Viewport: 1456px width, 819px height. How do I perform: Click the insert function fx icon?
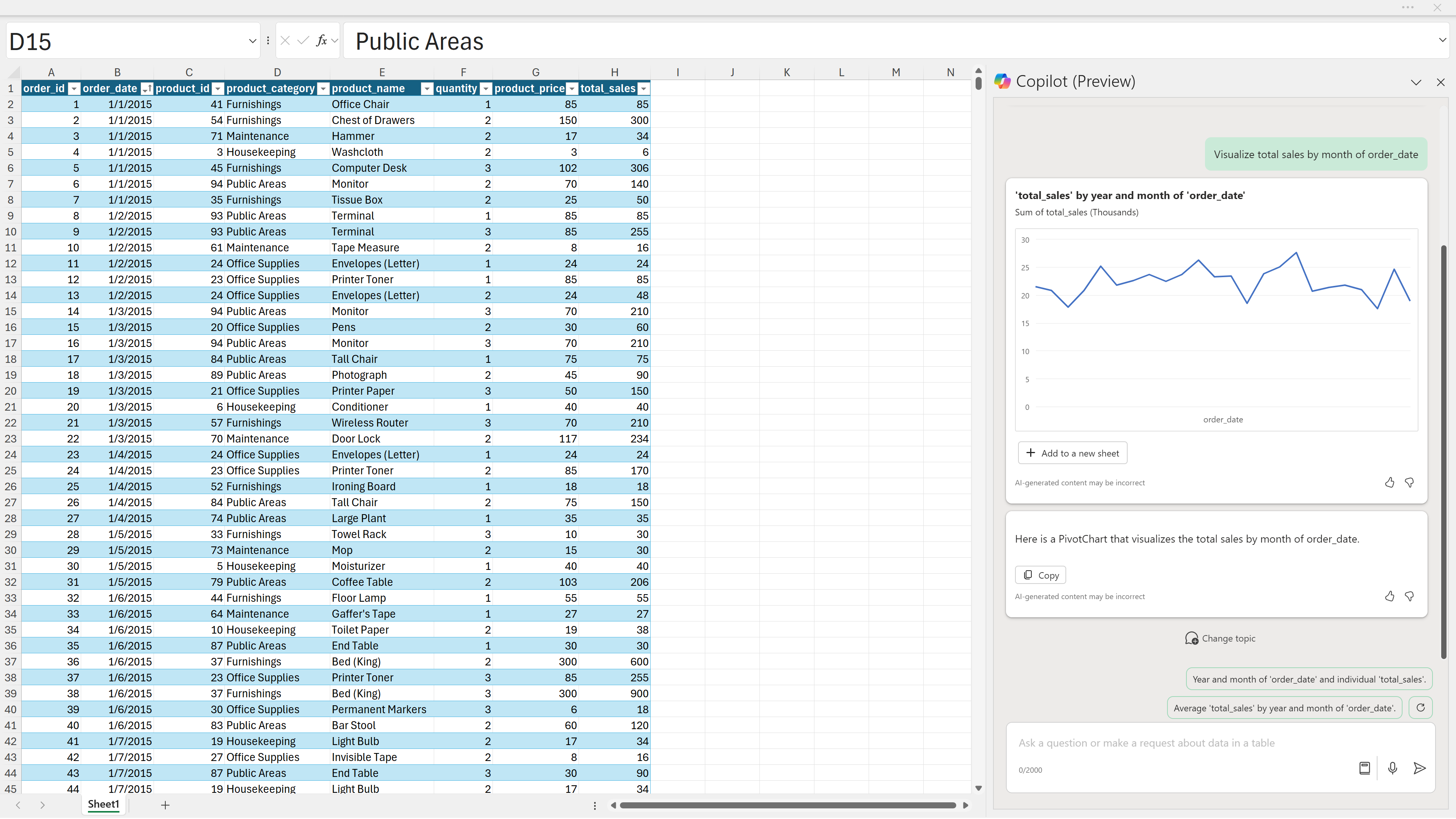point(321,41)
